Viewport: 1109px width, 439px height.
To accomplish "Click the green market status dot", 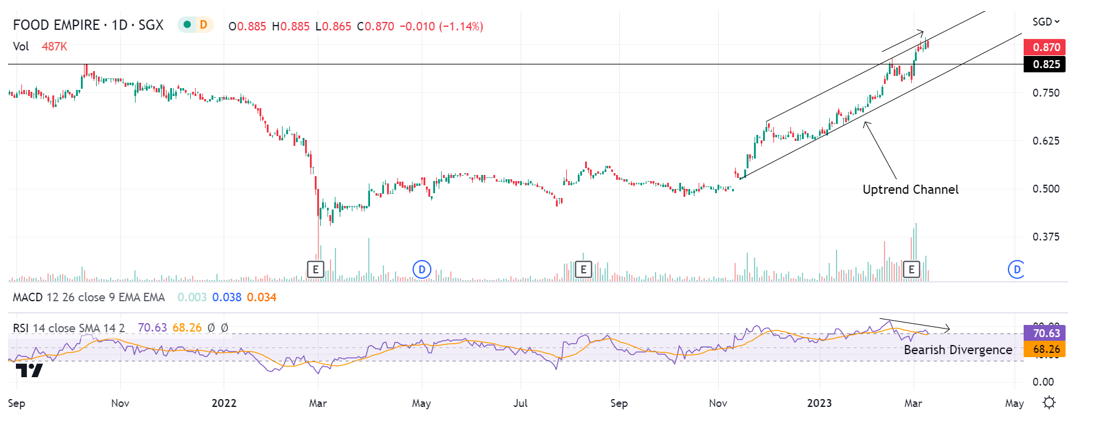I will click(187, 25).
